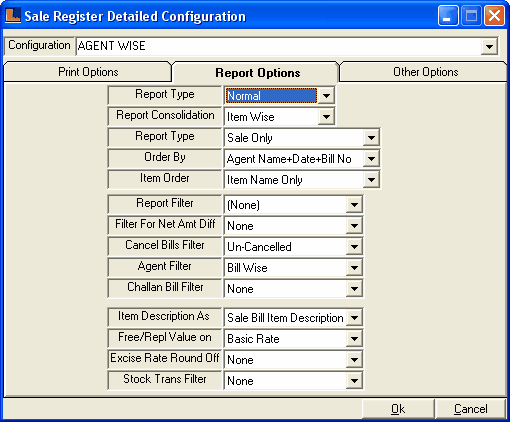Minimize the Sale Register Detailed Configuration window
Viewport: 510px width, 422px height.
pyautogui.click(x=448, y=15)
